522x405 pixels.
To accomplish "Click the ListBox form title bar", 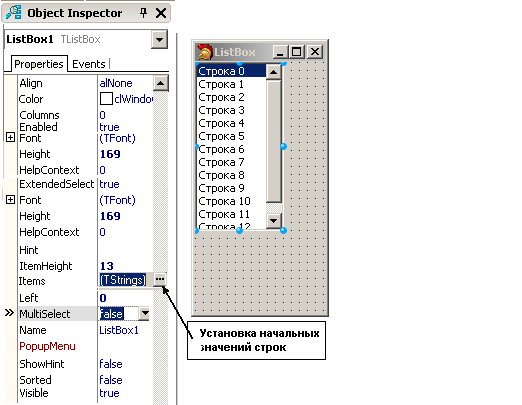I will pyautogui.click(x=260, y=52).
